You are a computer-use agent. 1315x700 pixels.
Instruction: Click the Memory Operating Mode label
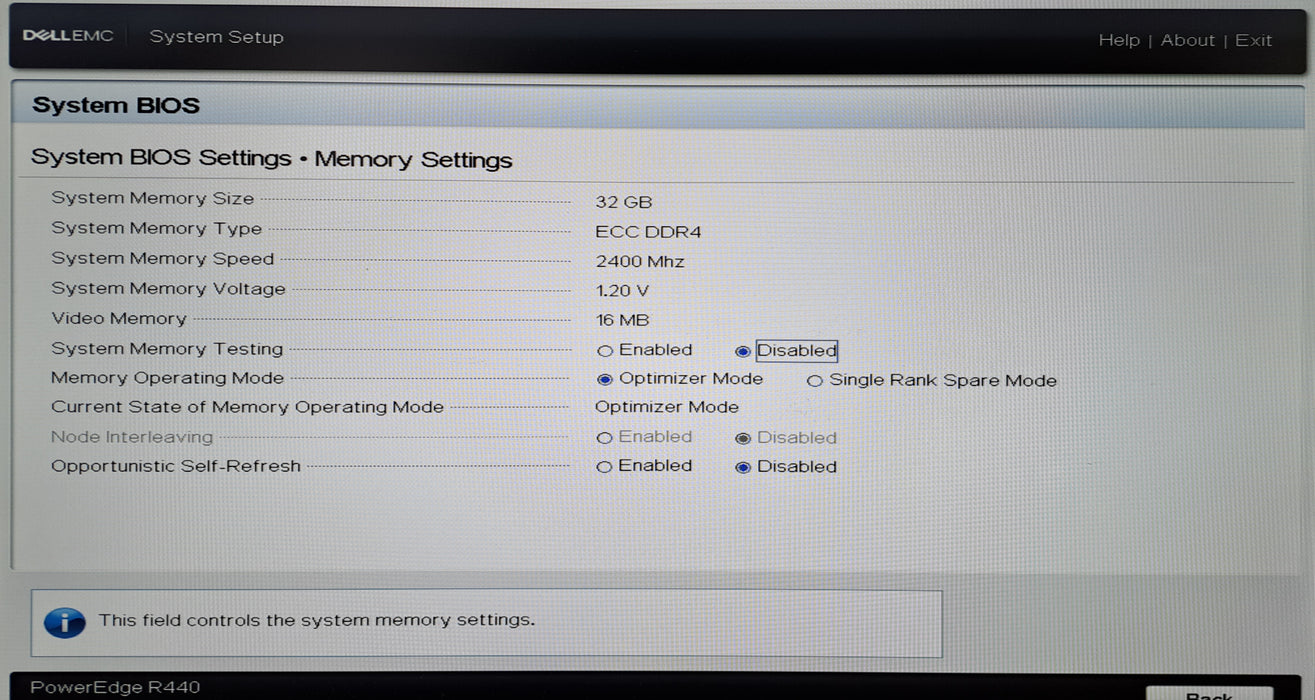[168, 378]
